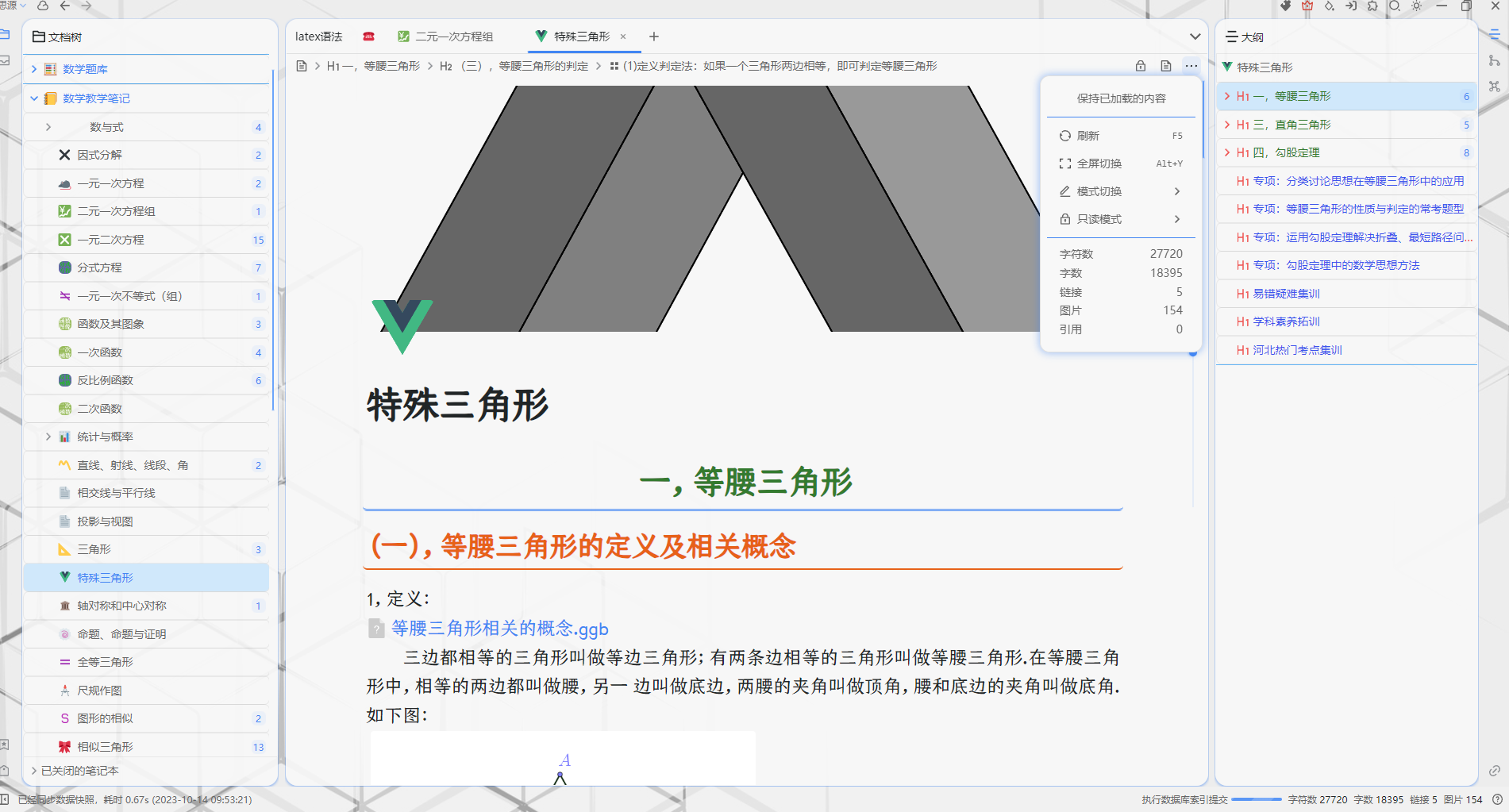This screenshot has height=812, width=1509.
Task: Open global search with the magnifier icon
Action: 1395,6
